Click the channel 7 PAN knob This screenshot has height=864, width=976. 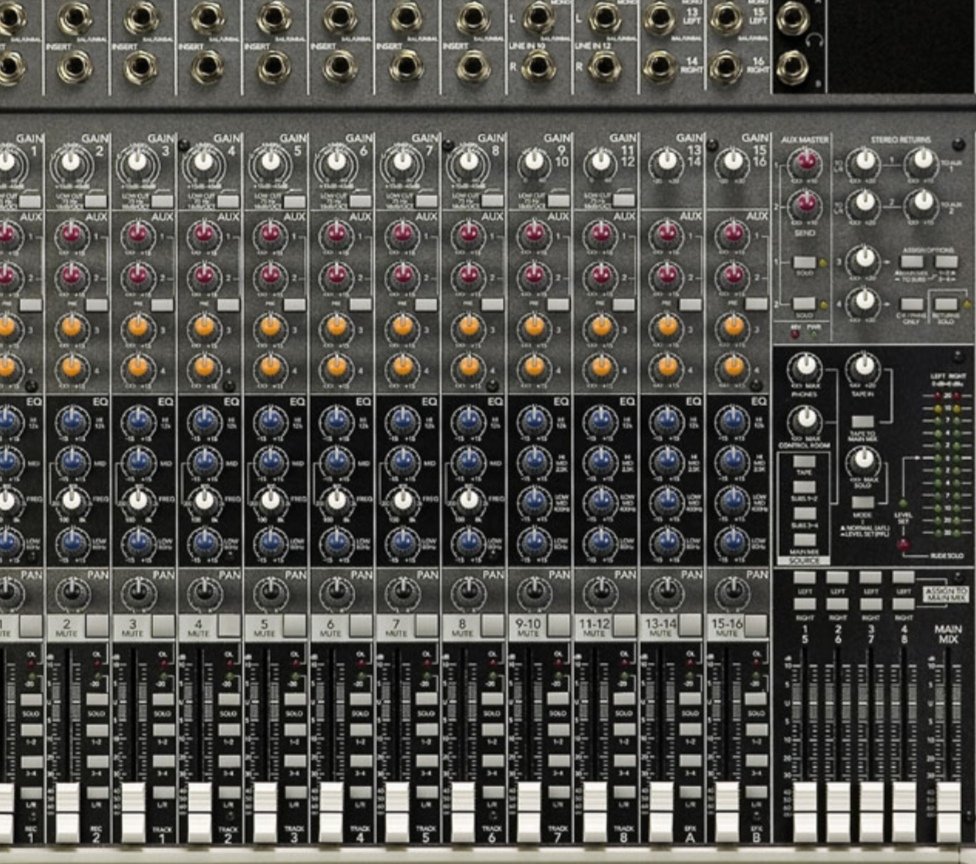click(402, 592)
